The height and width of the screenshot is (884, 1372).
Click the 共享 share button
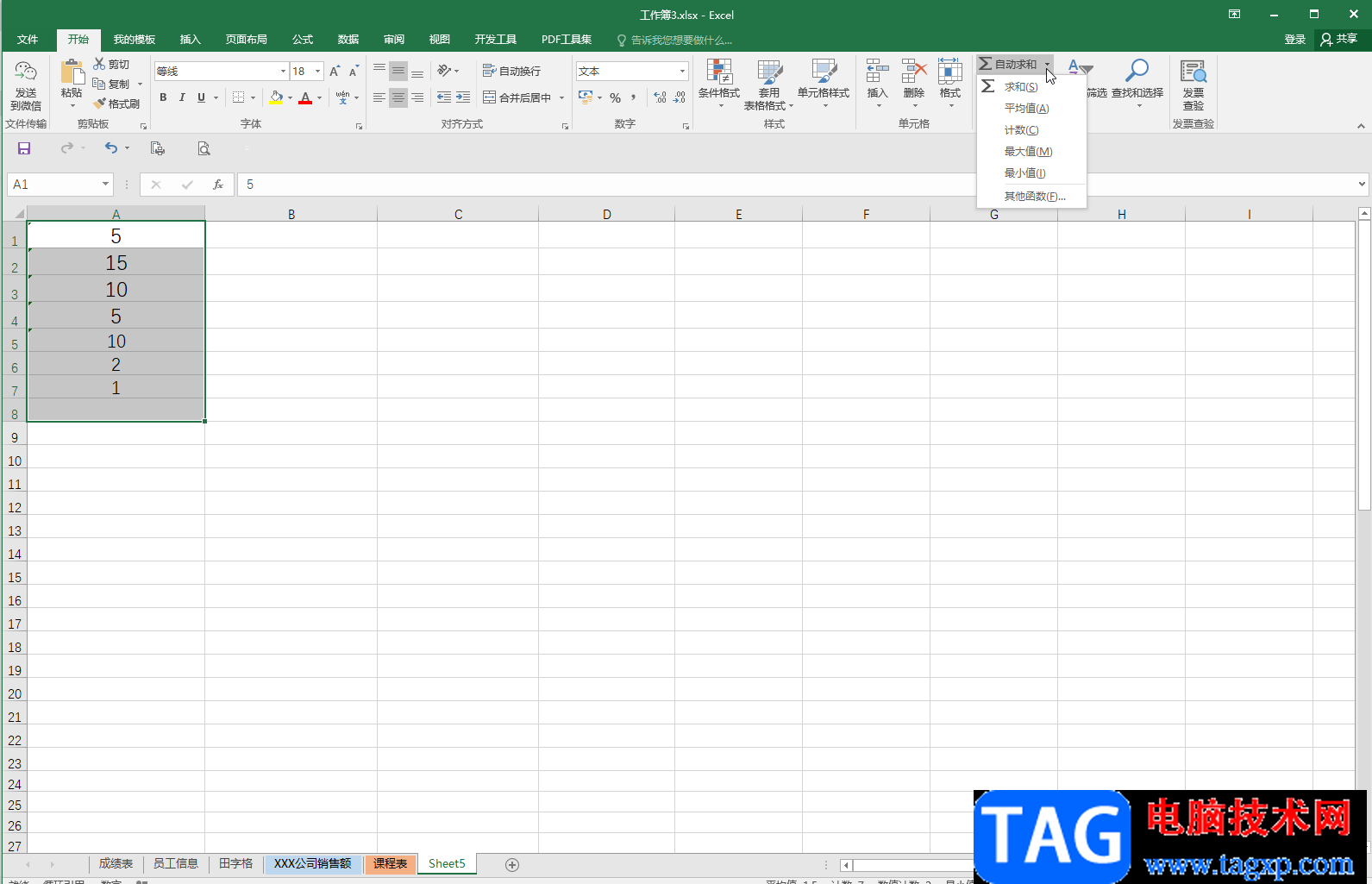click(x=1338, y=40)
